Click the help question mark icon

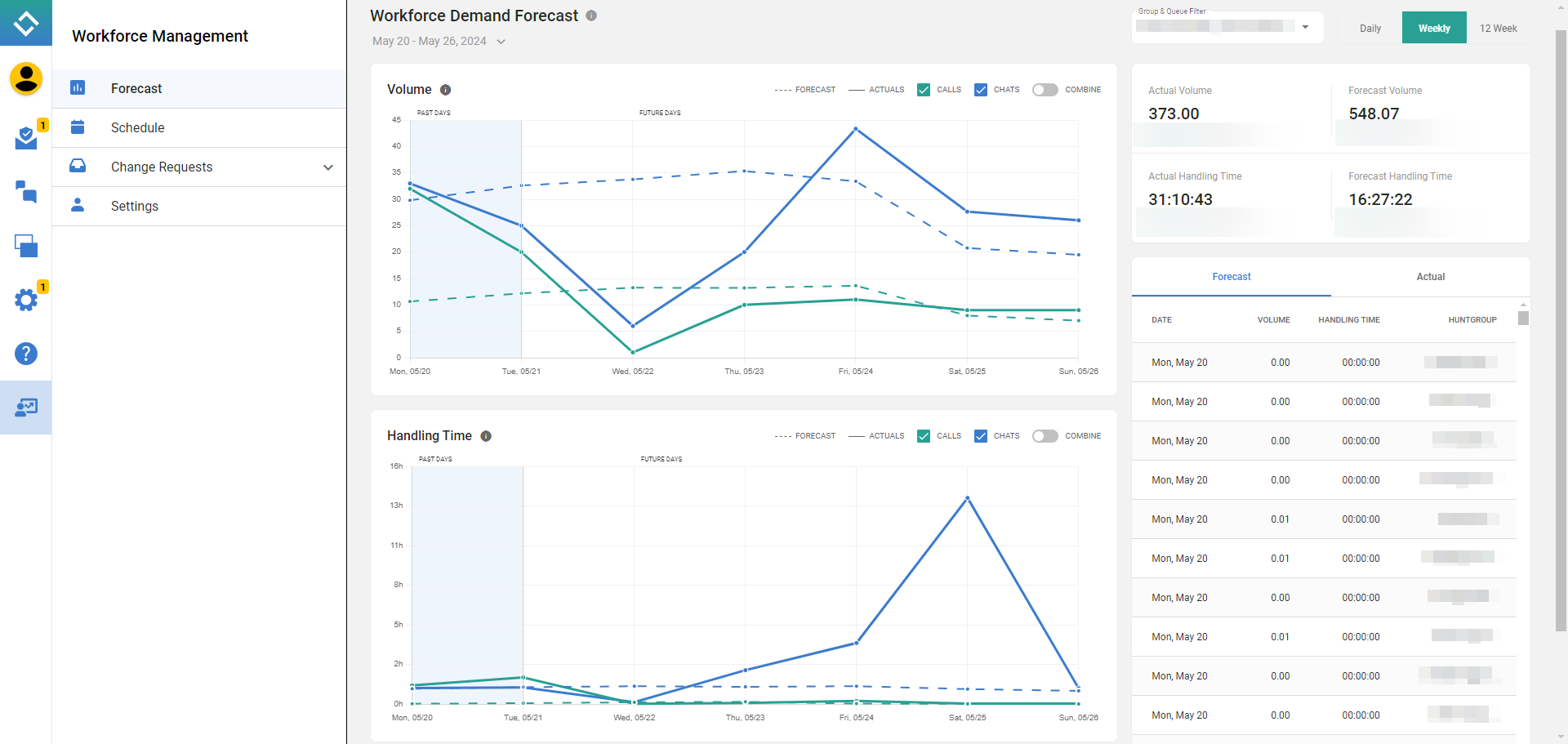(25, 354)
